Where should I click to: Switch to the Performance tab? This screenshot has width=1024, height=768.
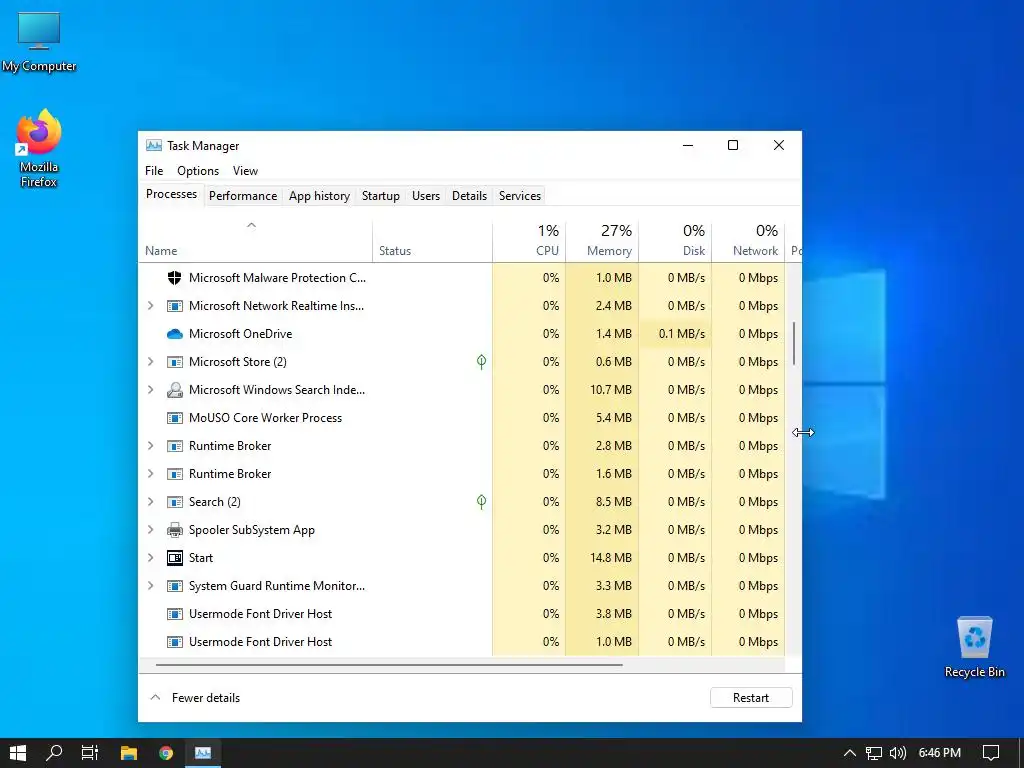click(243, 196)
